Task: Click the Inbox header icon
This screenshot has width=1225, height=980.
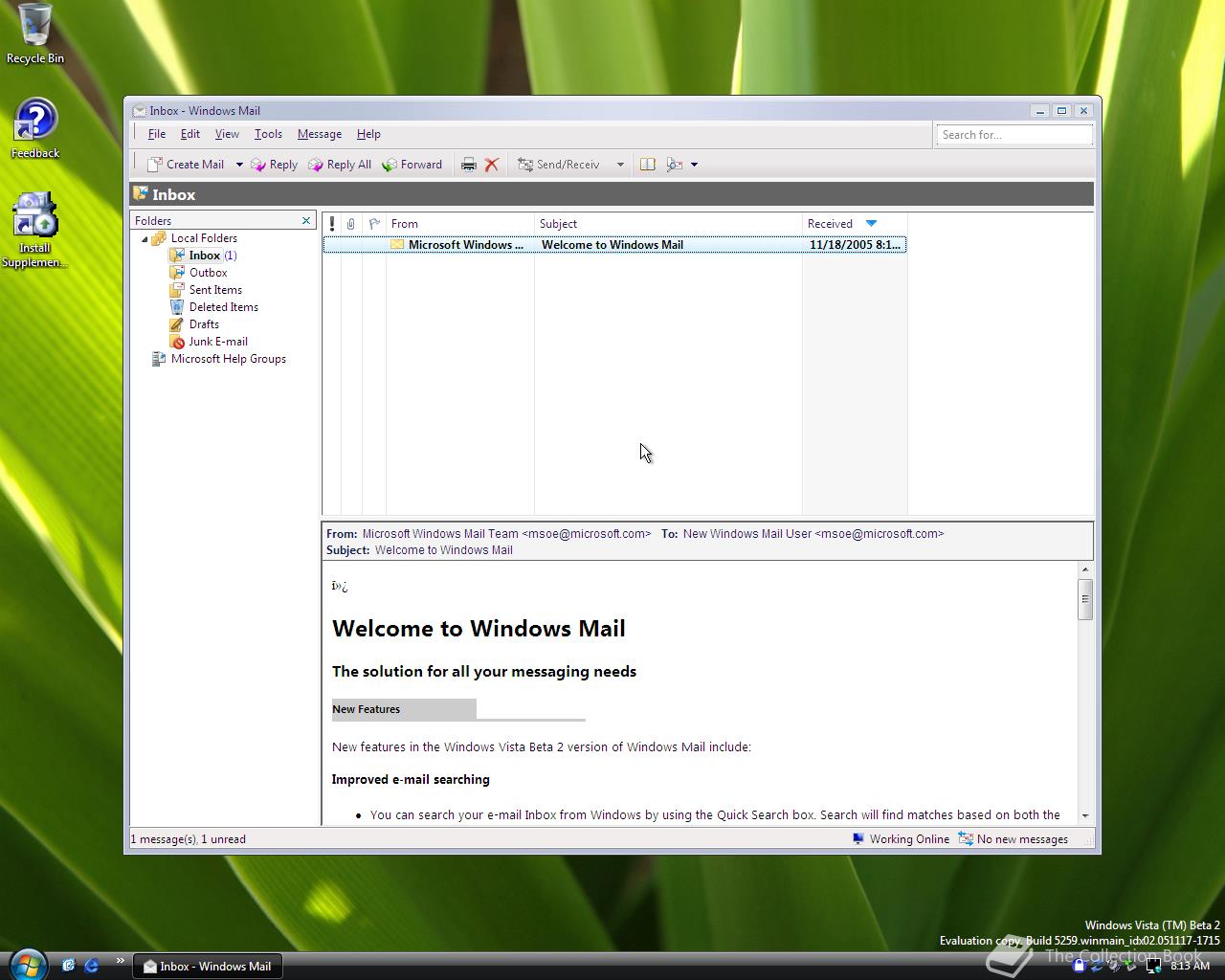Action: [x=141, y=193]
